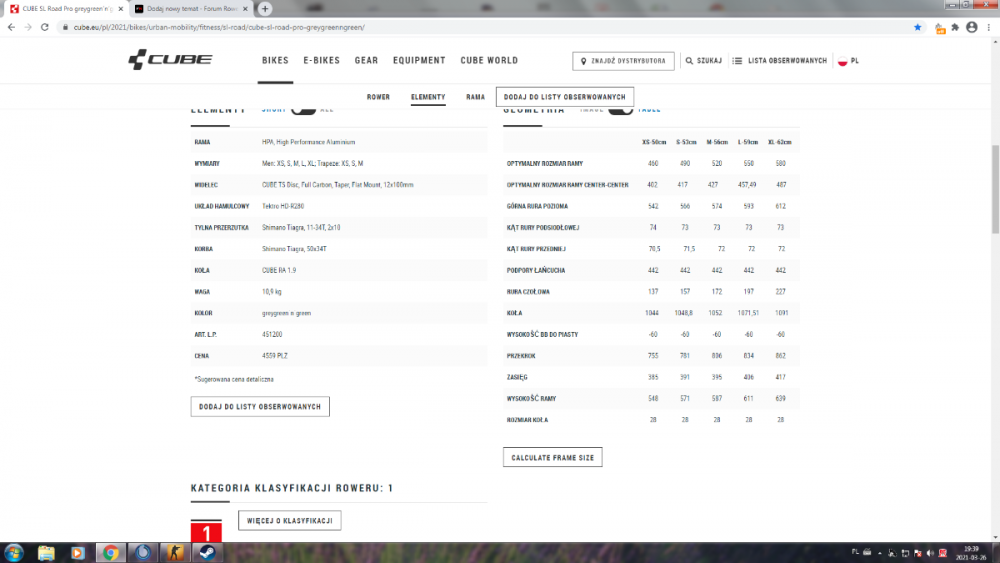The image size is (1000, 563).
Task: Select the RAMA section tab
Action: tap(475, 97)
